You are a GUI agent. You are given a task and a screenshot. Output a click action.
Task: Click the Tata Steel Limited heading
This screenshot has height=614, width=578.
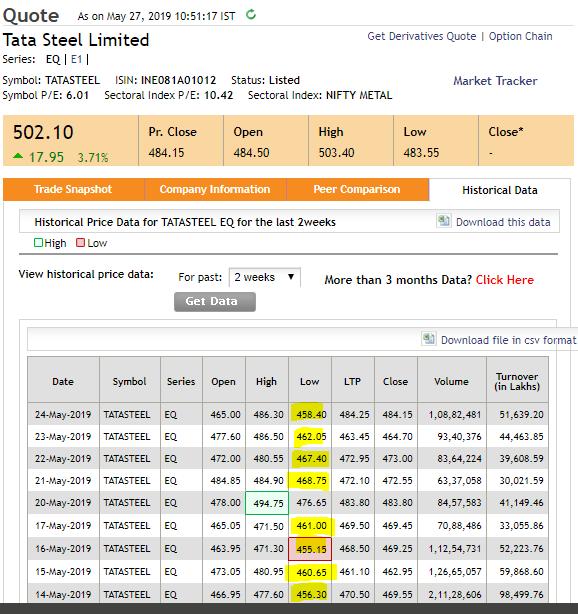pos(76,40)
